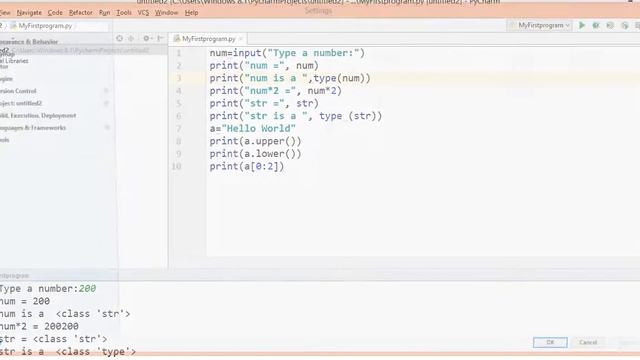Select Plugins in the Settings tree
640x360 pixels.
click(x=6, y=78)
